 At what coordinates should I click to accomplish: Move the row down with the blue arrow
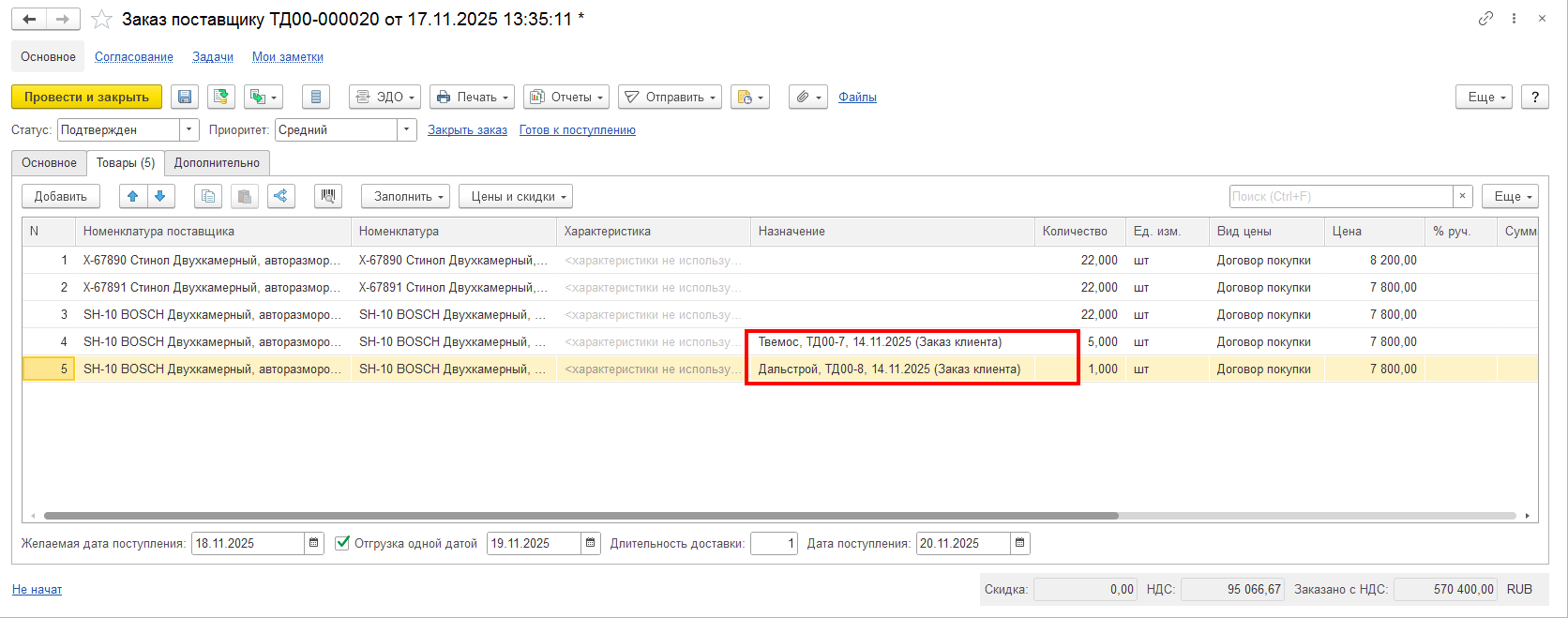click(160, 196)
